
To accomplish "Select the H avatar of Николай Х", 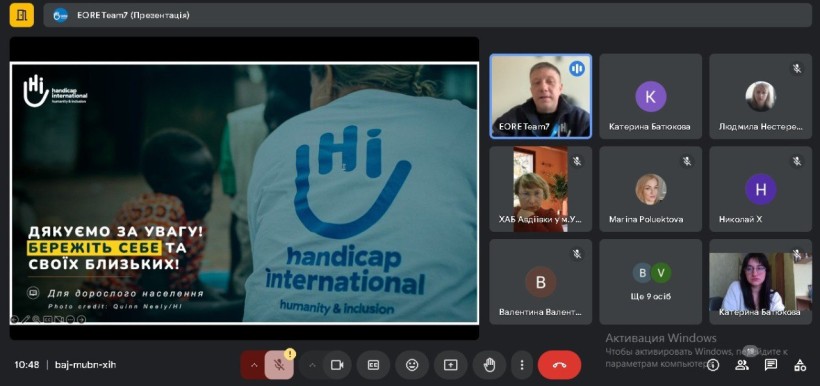I will [760, 189].
